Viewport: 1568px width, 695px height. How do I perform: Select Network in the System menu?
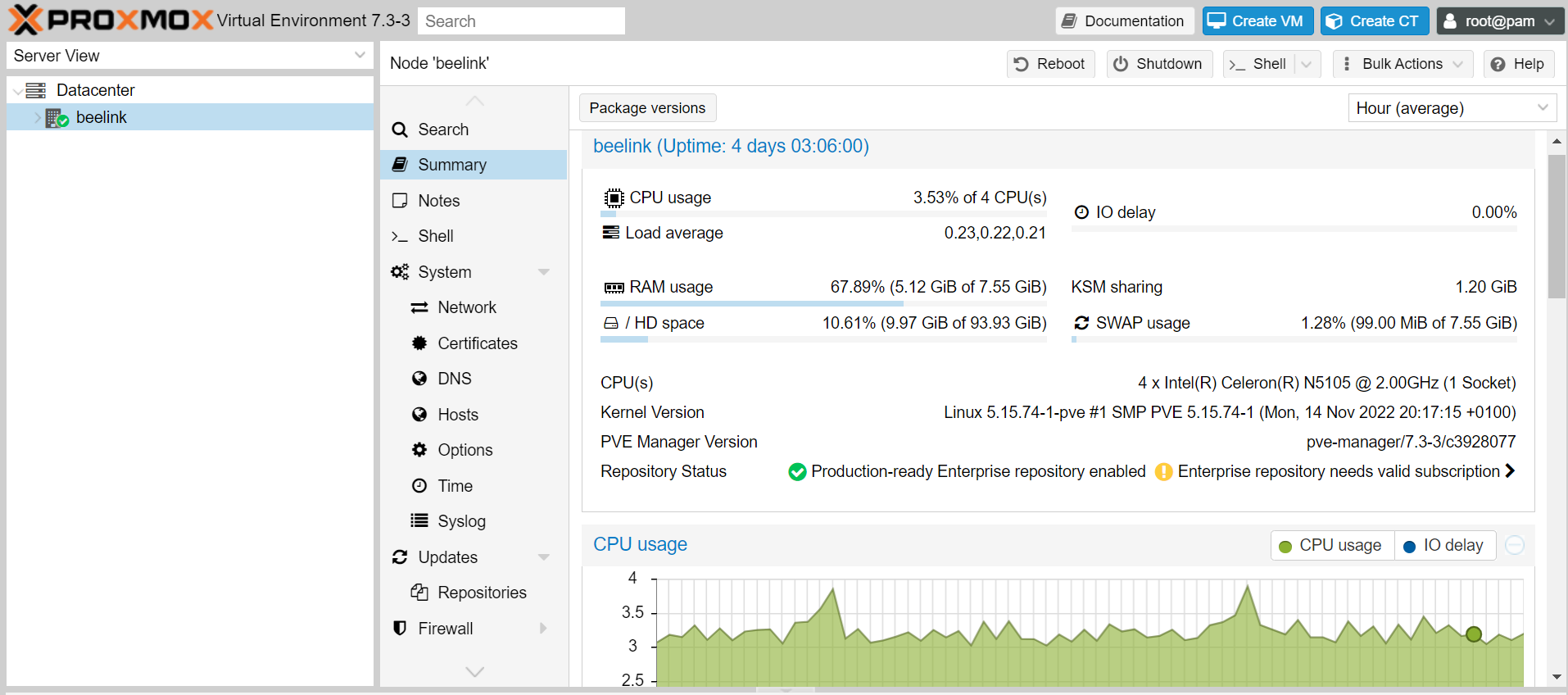click(x=467, y=307)
